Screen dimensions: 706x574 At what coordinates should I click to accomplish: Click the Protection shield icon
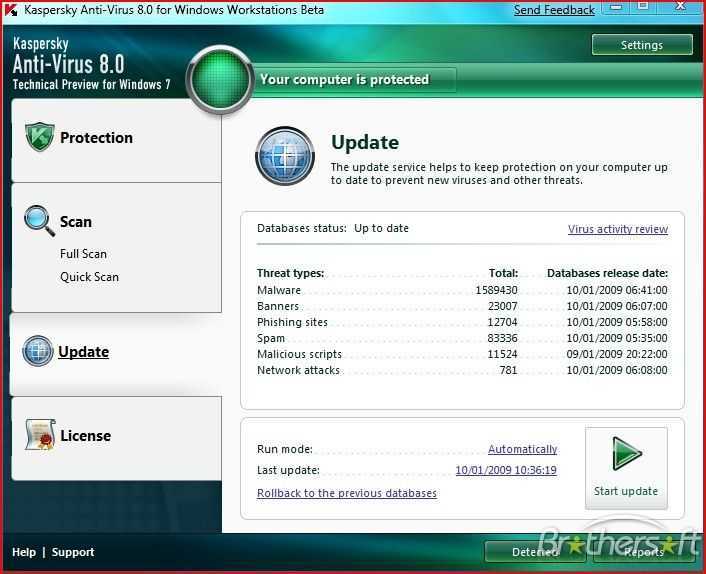[40, 137]
